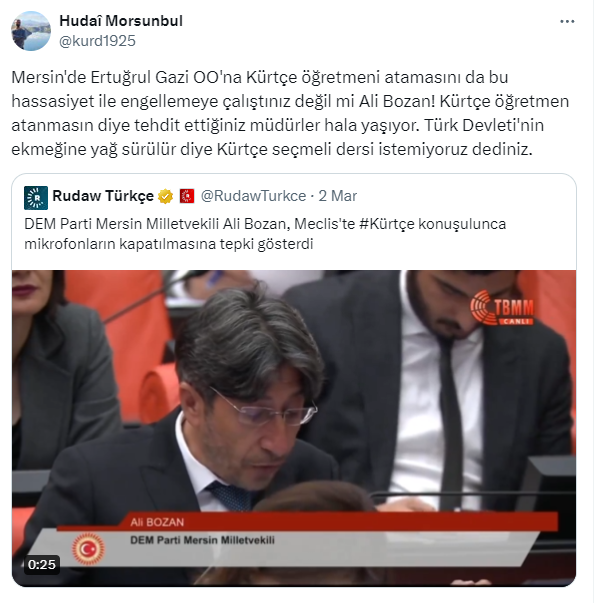Screen dimensions: 597x603
Task: Click the main tweet text about Mersin
Action: point(290,113)
